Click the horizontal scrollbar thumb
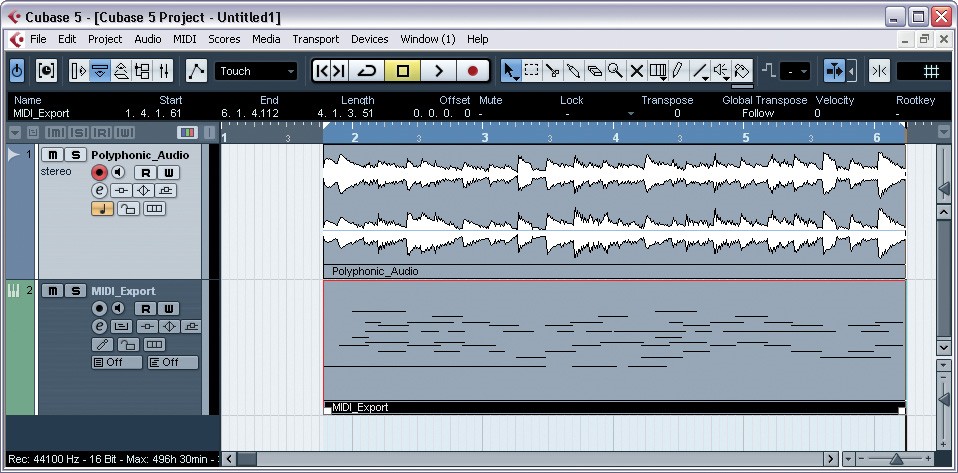This screenshot has height=473, width=958. pos(247,458)
